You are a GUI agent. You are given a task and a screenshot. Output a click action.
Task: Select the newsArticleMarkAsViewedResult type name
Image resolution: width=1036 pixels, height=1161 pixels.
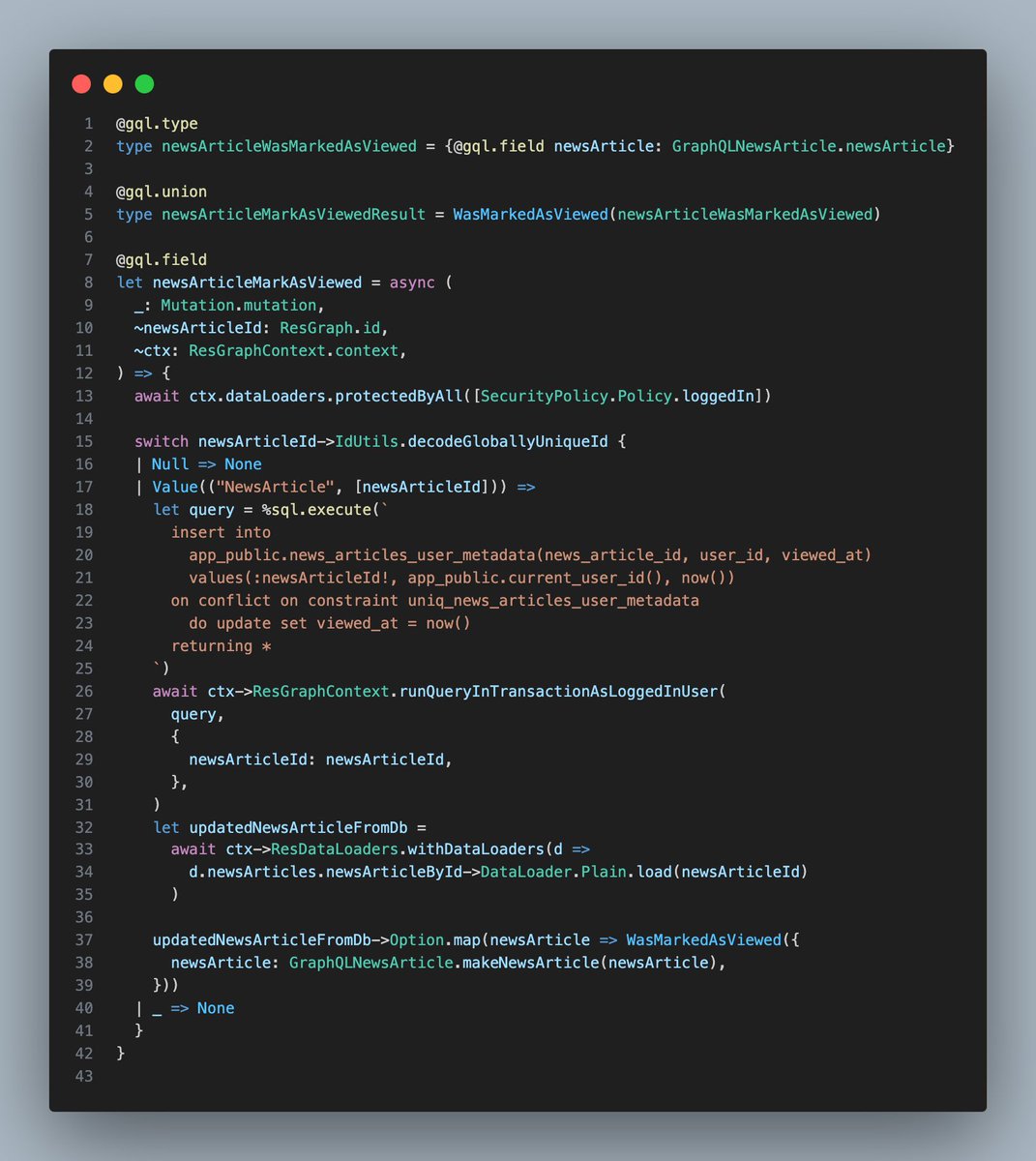(x=293, y=214)
